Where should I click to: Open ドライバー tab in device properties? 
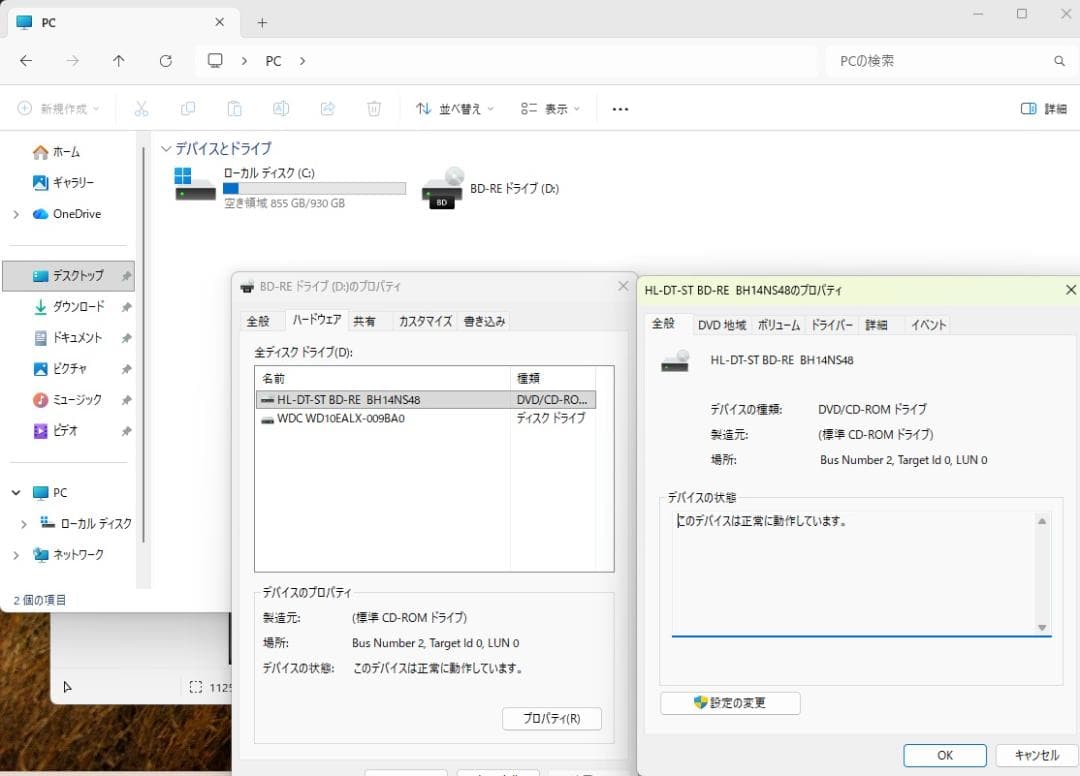pos(832,325)
